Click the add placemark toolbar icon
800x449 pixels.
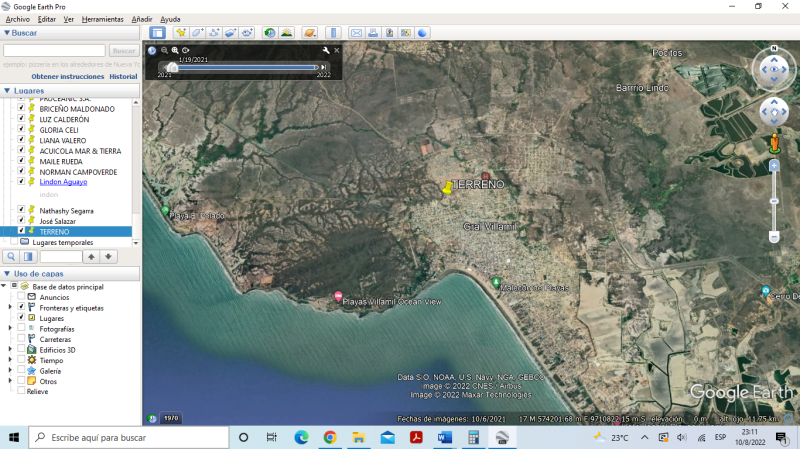[180, 33]
